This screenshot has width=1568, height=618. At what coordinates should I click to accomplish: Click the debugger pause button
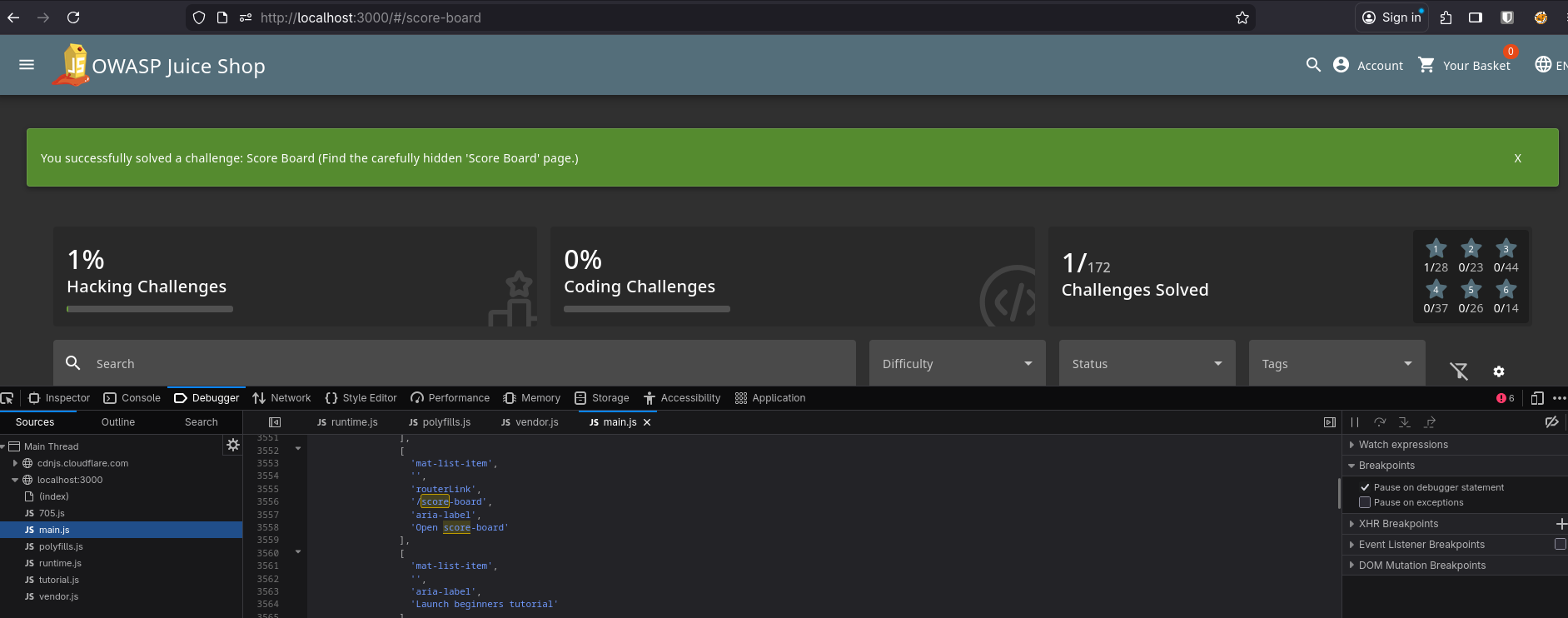(x=1355, y=422)
